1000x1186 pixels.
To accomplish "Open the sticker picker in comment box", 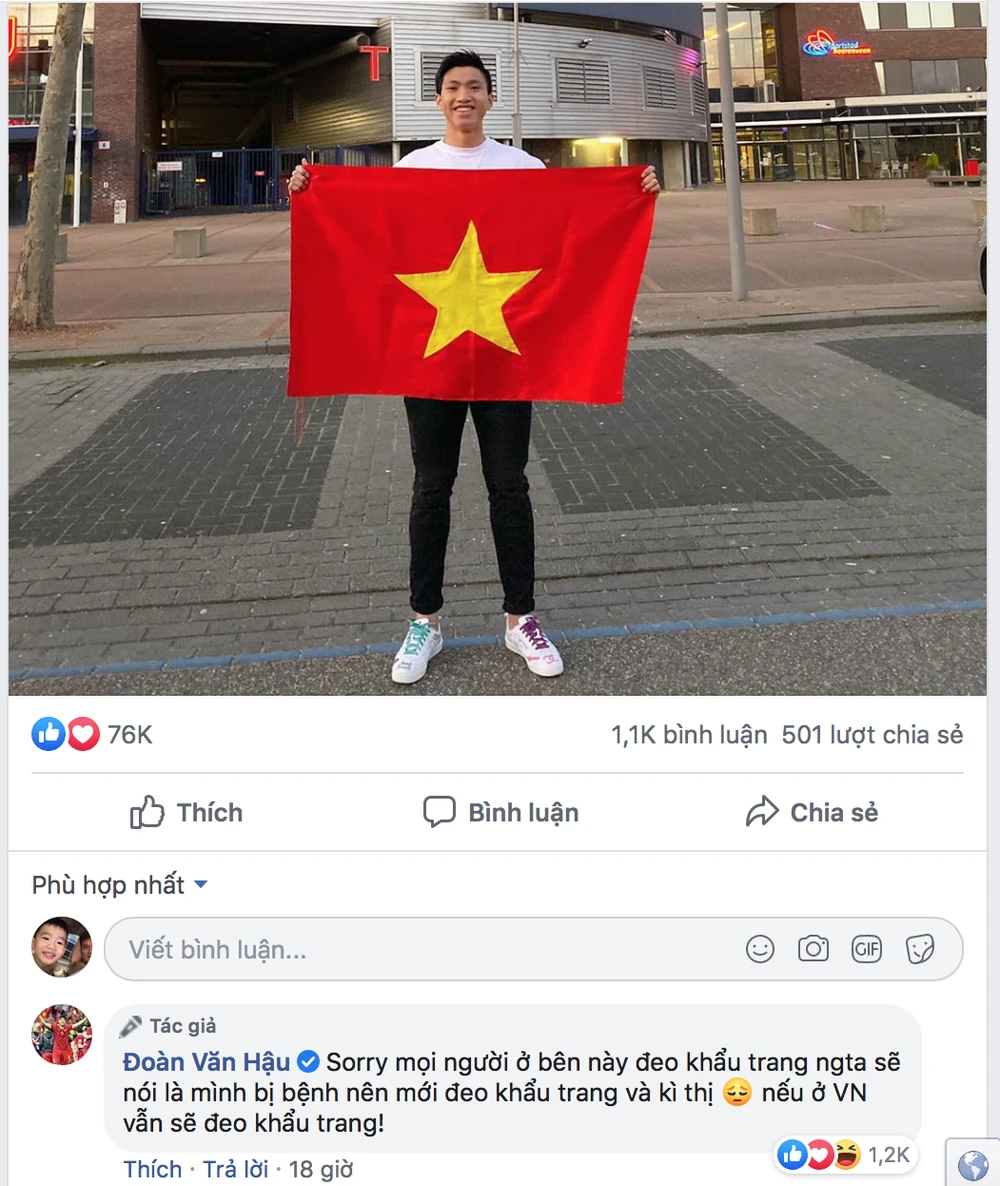I will tap(920, 948).
